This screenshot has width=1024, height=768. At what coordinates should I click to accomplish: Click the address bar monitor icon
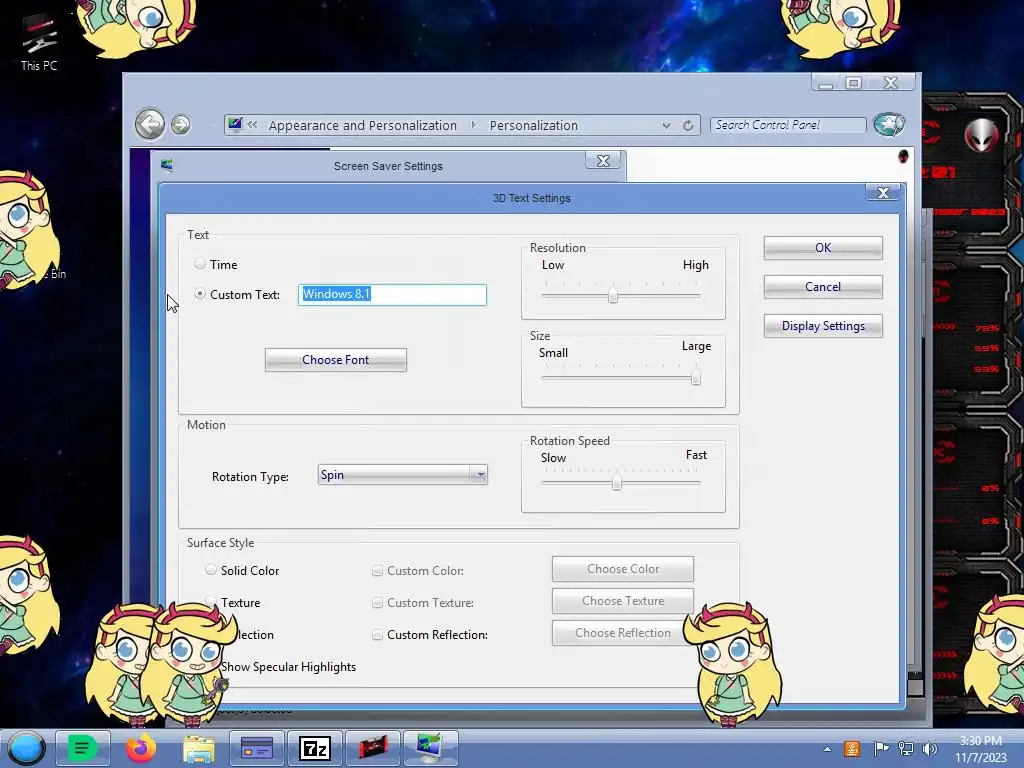tap(235, 124)
